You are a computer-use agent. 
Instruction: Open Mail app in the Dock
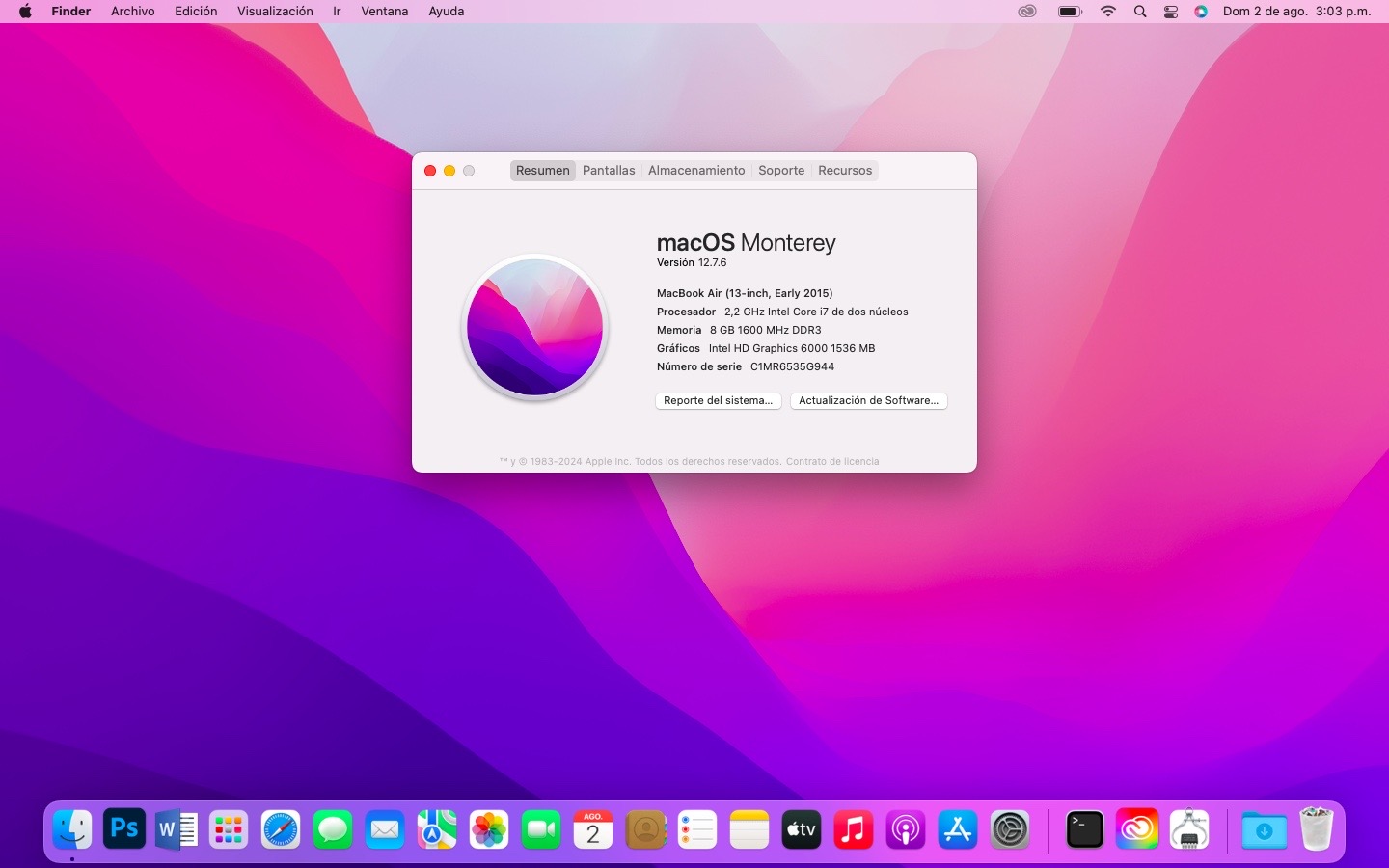pos(385,829)
